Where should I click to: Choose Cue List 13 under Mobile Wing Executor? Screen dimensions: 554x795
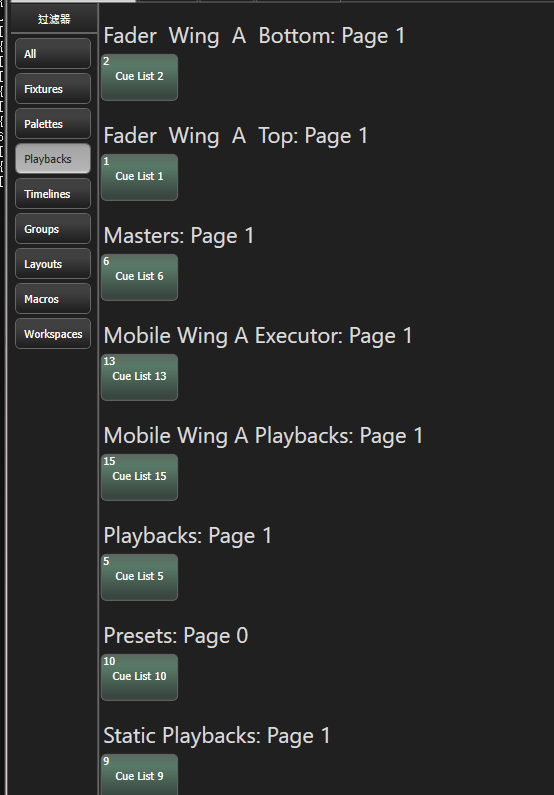point(139,377)
